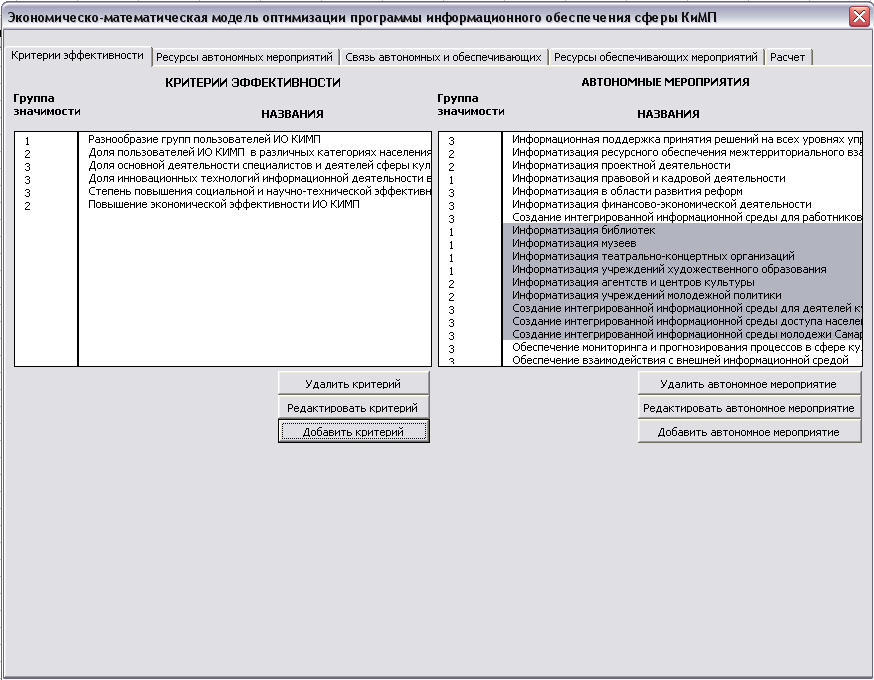Go to Связь автономных и обеспечивающих tab
The image size is (874, 680).
[443, 57]
